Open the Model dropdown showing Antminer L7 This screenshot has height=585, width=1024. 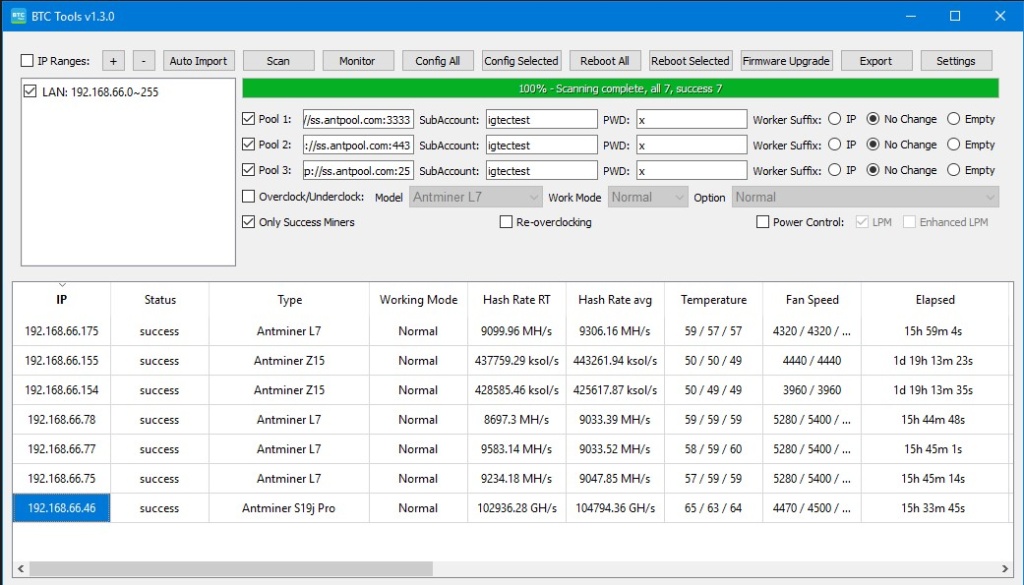click(475, 197)
